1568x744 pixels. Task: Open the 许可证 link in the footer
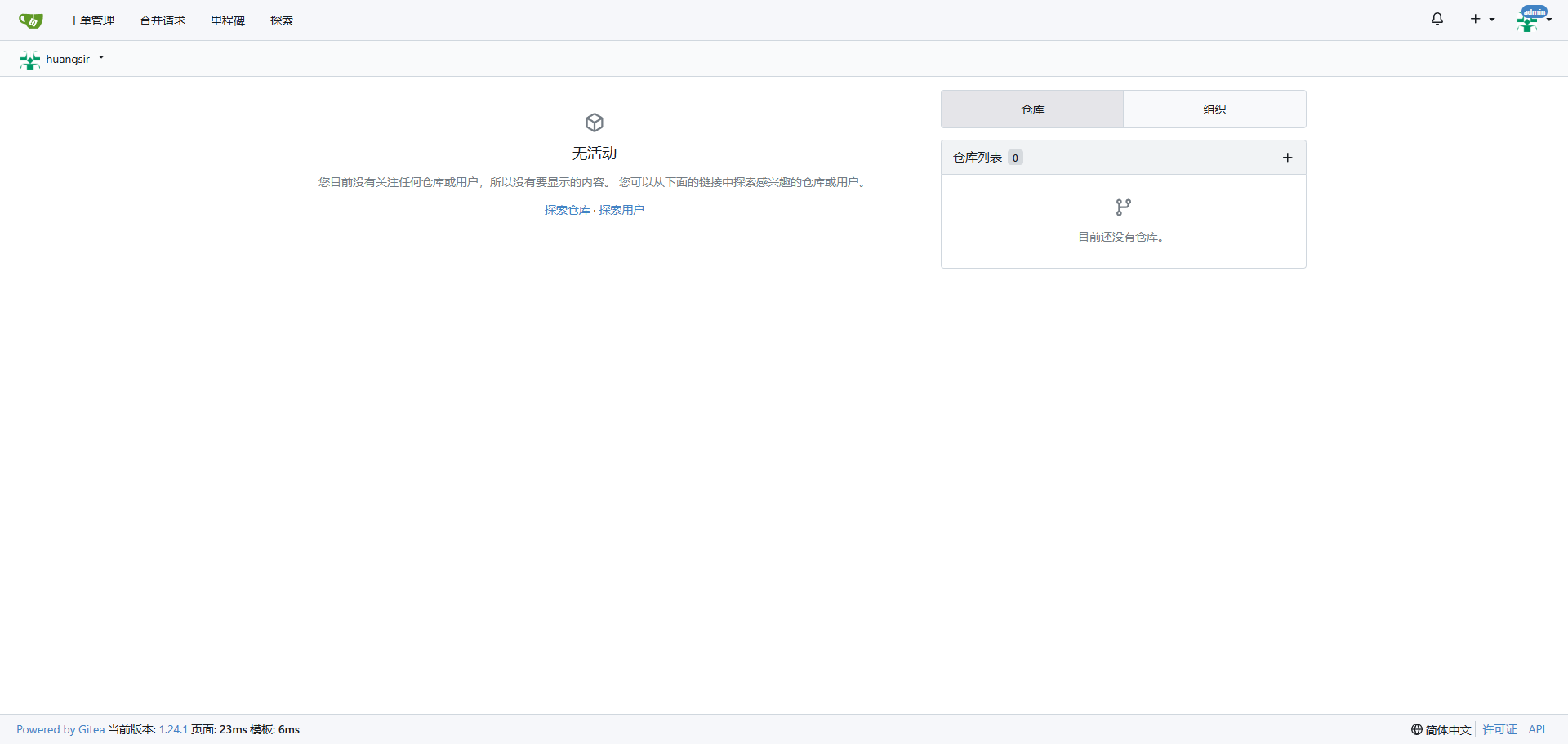[1499, 729]
